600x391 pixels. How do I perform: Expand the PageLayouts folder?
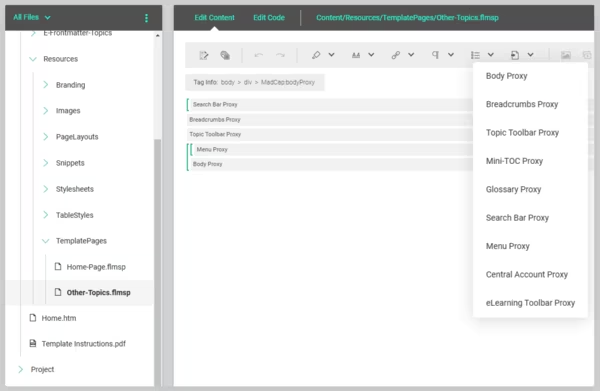[x=46, y=137]
